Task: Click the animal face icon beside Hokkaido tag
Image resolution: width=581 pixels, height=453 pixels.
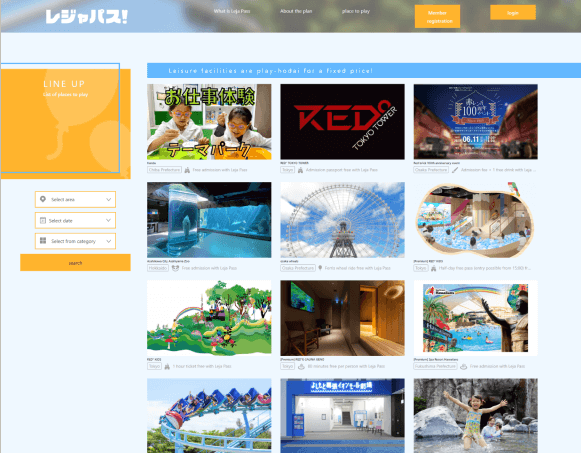Action: click(x=175, y=268)
